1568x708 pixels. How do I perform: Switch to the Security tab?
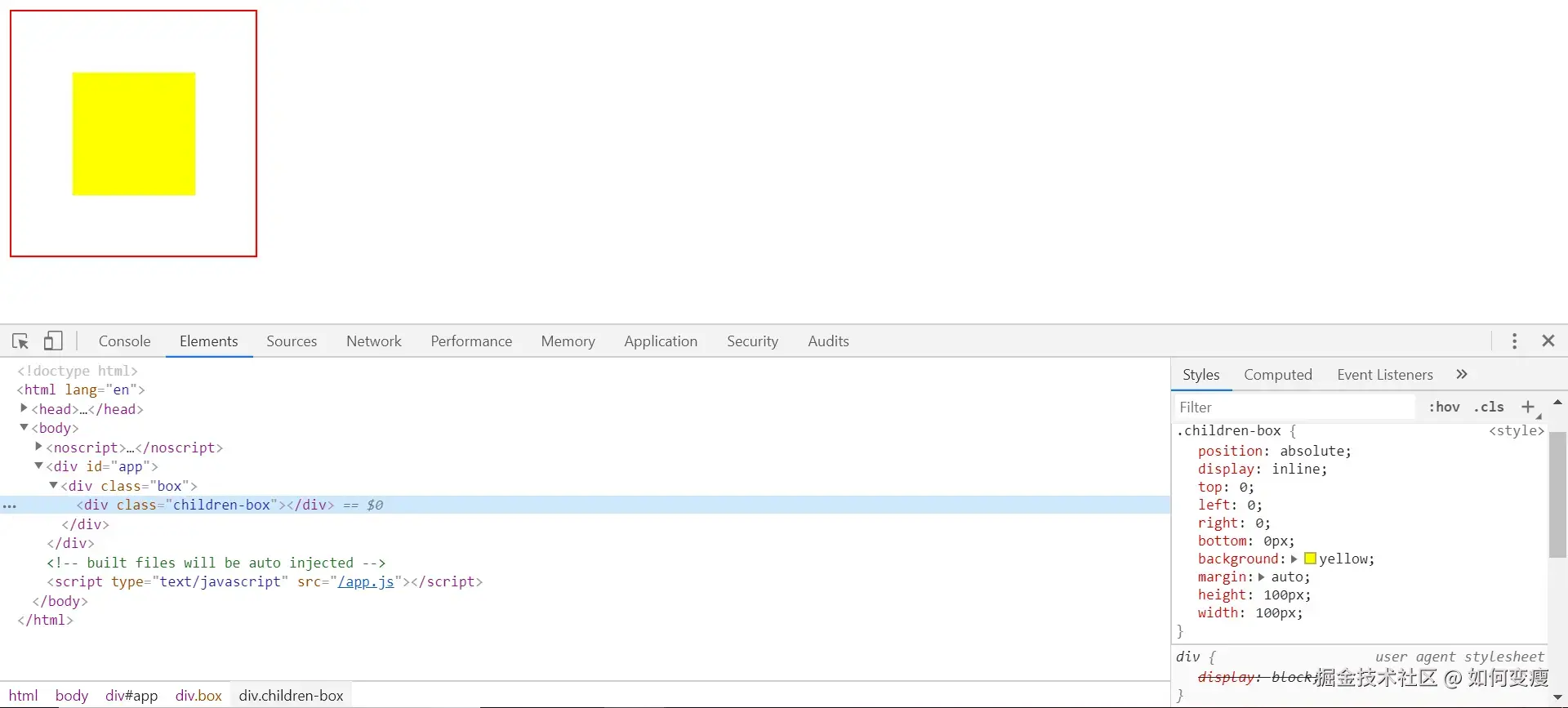(x=752, y=341)
